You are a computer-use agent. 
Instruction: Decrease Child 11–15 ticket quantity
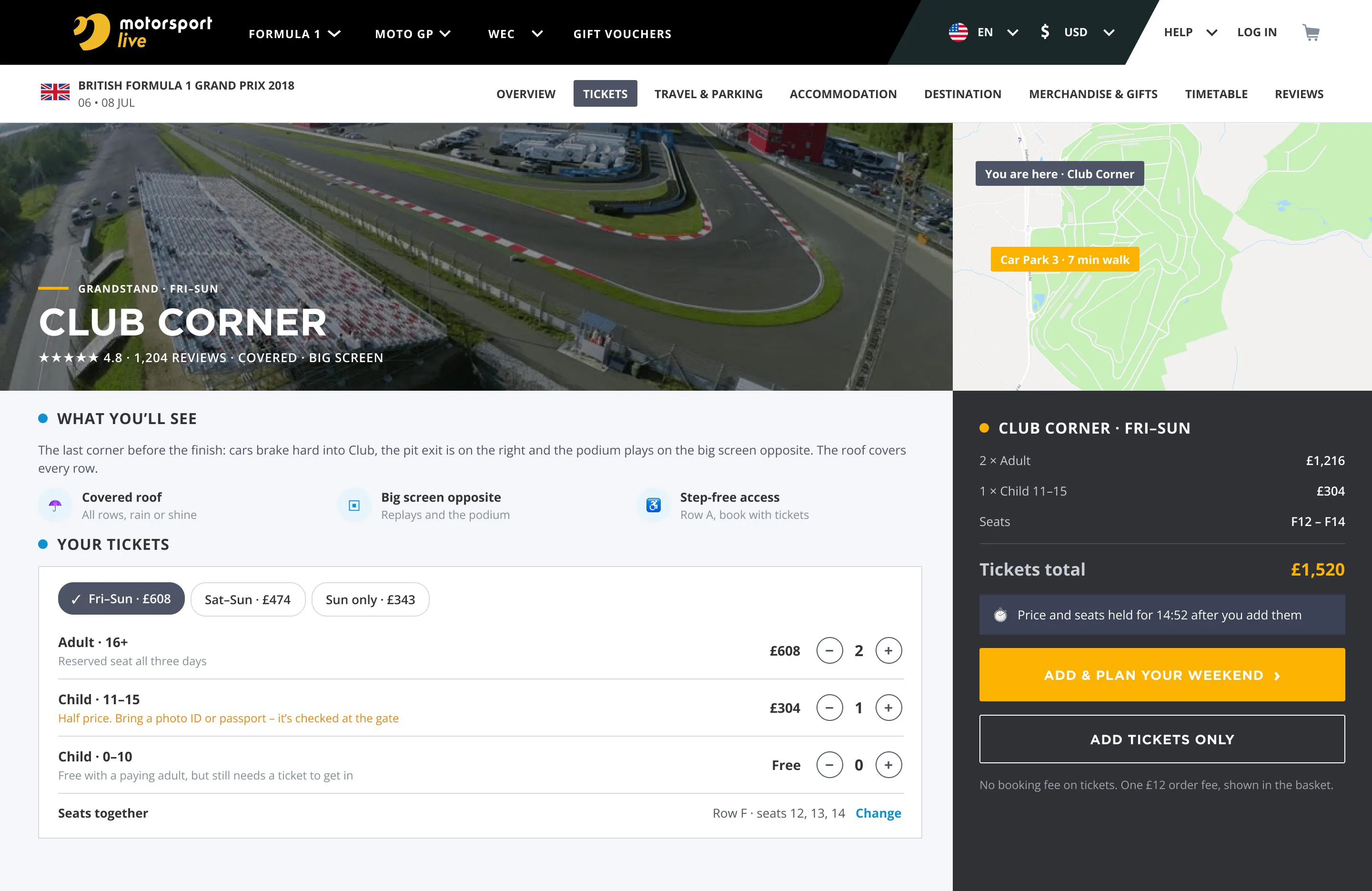point(829,708)
